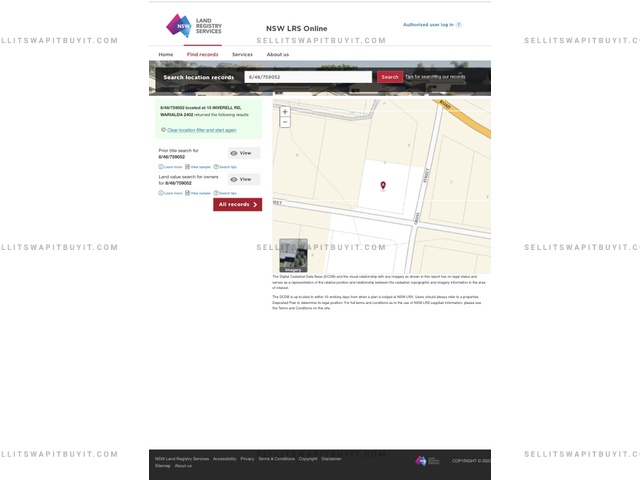View the Prior title search result
Image resolution: width=640 pixels, height=480 pixels.
[241, 153]
